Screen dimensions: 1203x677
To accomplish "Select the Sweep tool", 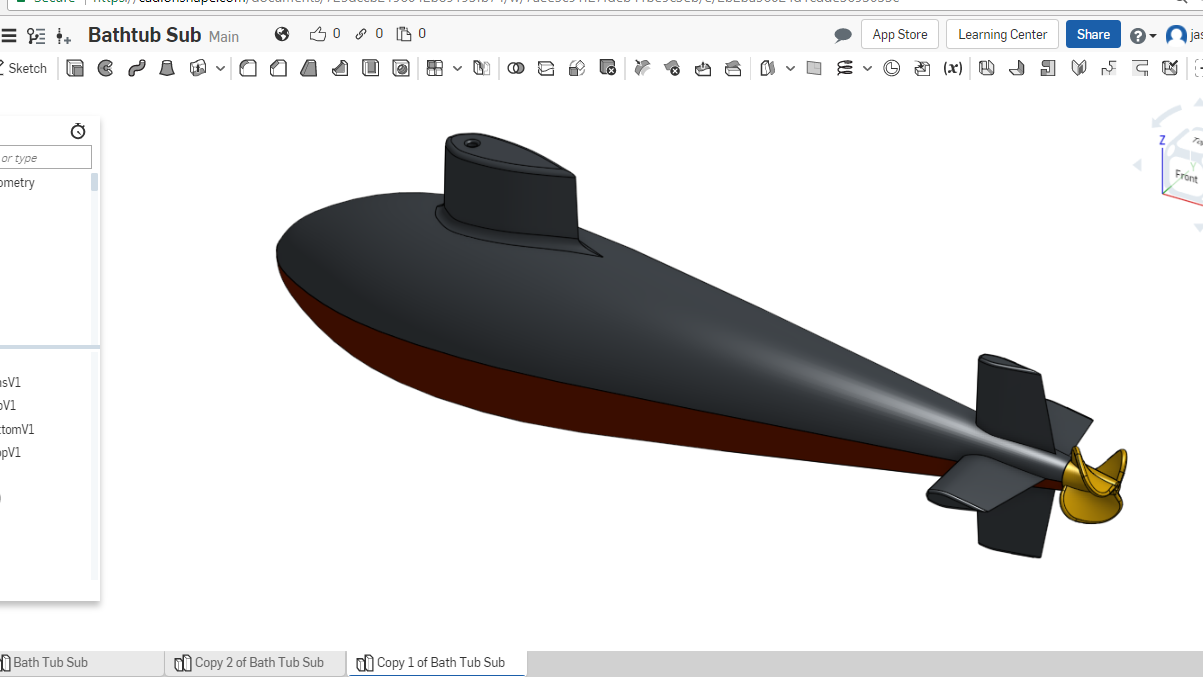I will (136, 69).
